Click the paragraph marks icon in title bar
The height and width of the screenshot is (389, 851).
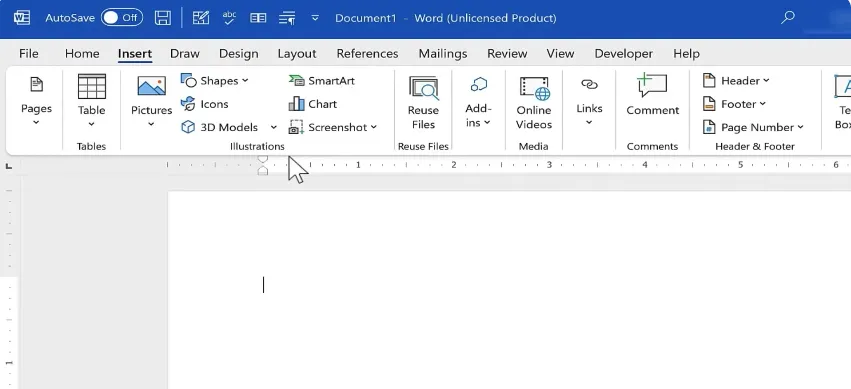(287, 18)
